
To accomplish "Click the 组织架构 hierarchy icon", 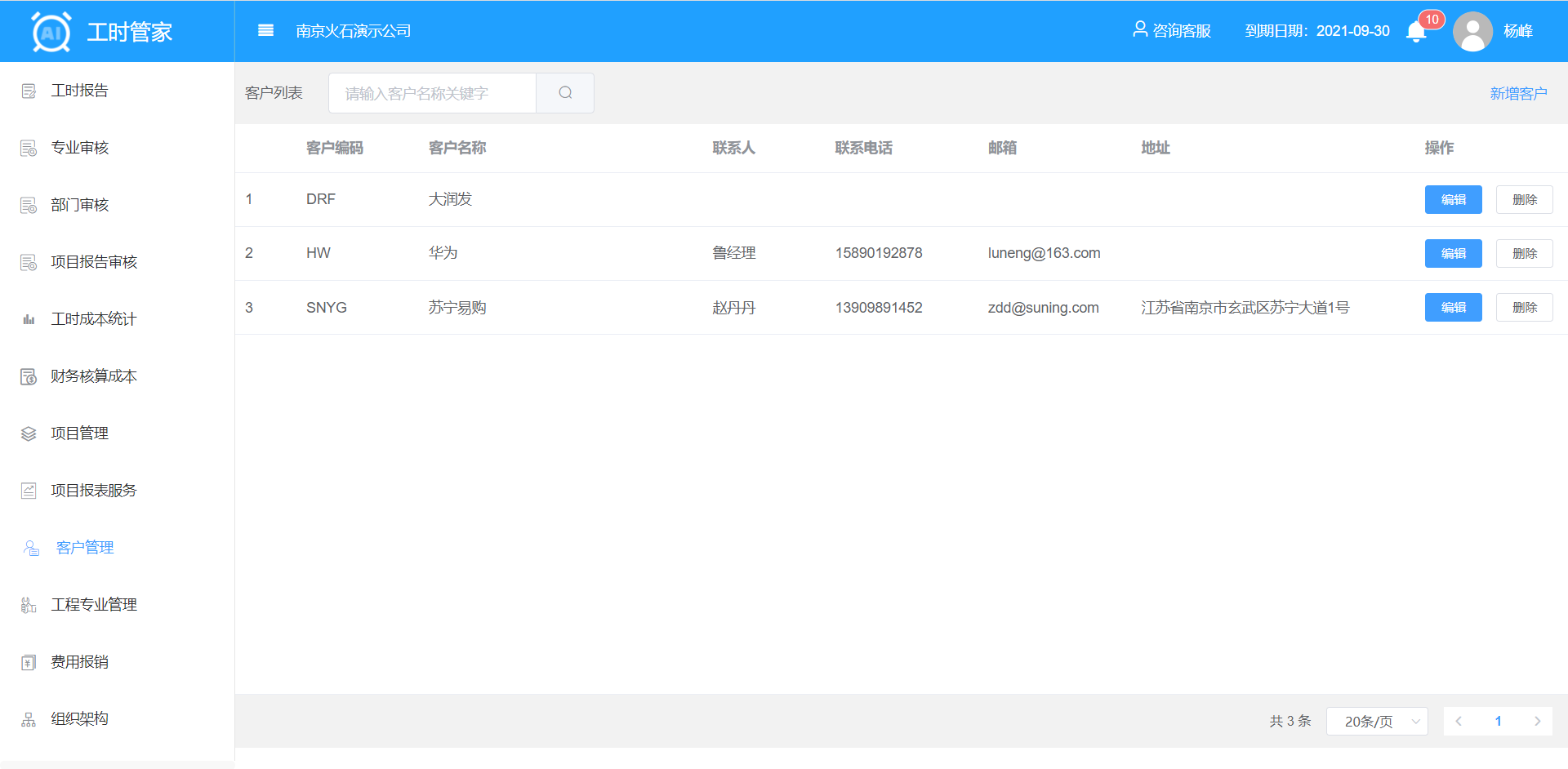I will [x=29, y=719].
